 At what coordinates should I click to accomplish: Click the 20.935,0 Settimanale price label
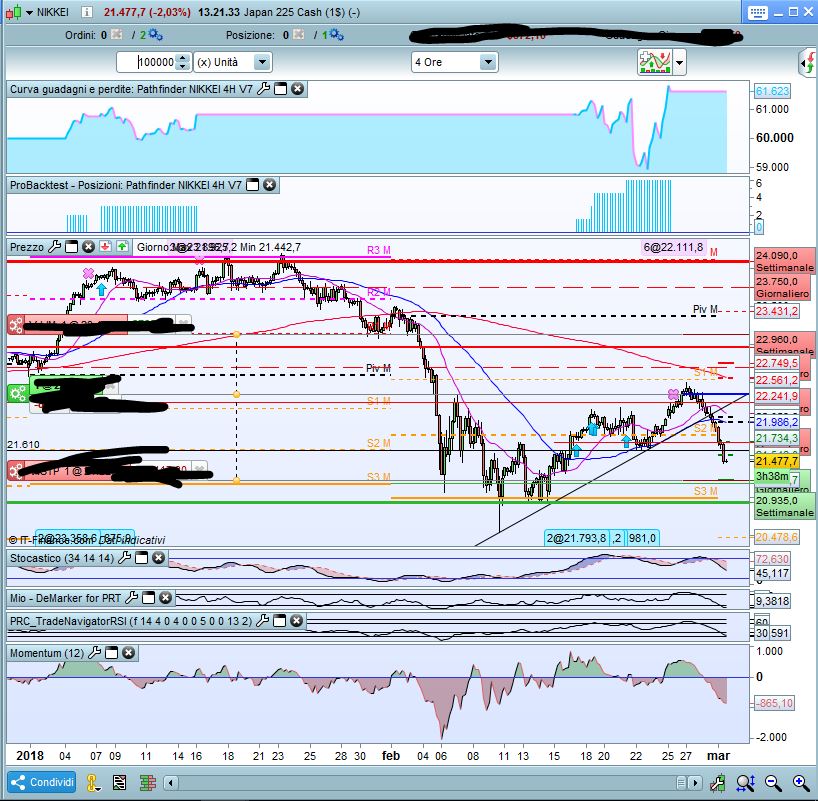tap(784, 506)
